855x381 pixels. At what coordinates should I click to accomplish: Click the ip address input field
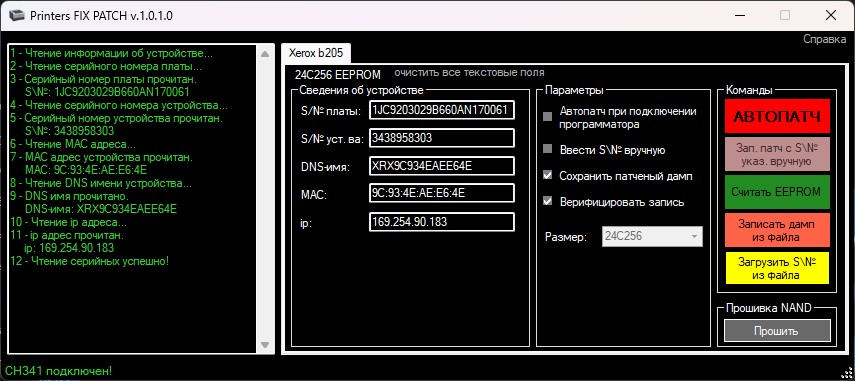[442, 222]
